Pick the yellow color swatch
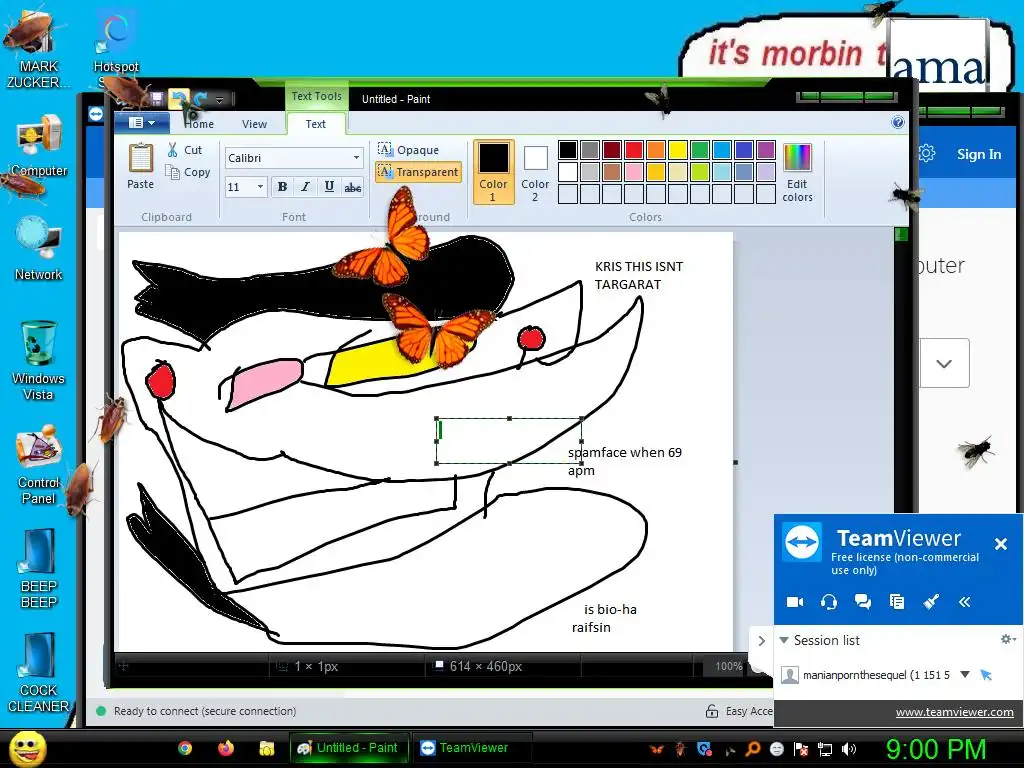The width and height of the screenshot is (1024, 768). [x=678, y=150]
